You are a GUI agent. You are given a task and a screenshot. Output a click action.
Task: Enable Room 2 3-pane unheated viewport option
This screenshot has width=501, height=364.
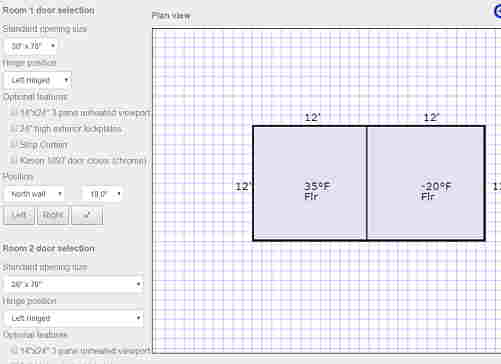[14, 350]
